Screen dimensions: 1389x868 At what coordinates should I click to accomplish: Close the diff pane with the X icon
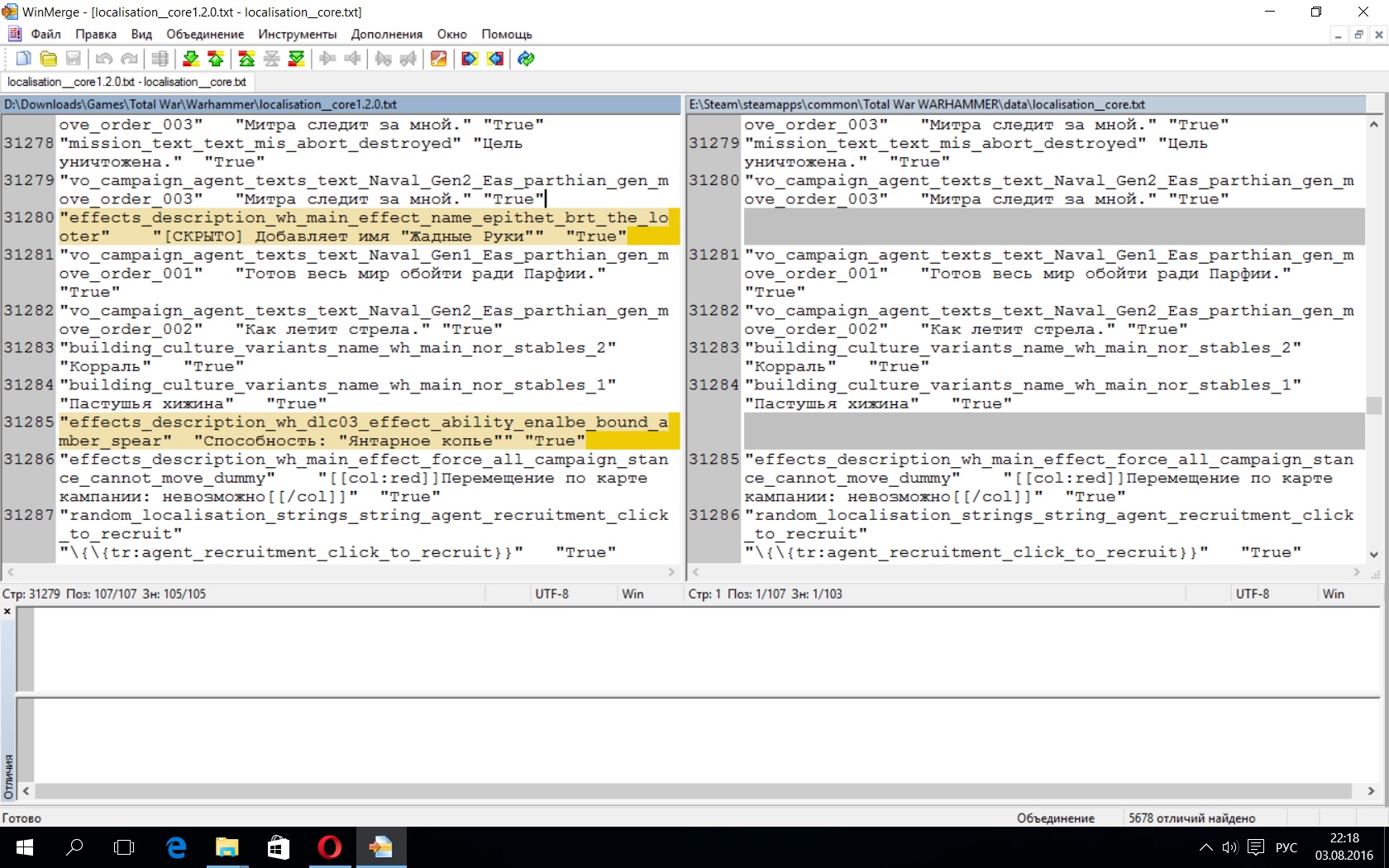click(x=7, y=612)
